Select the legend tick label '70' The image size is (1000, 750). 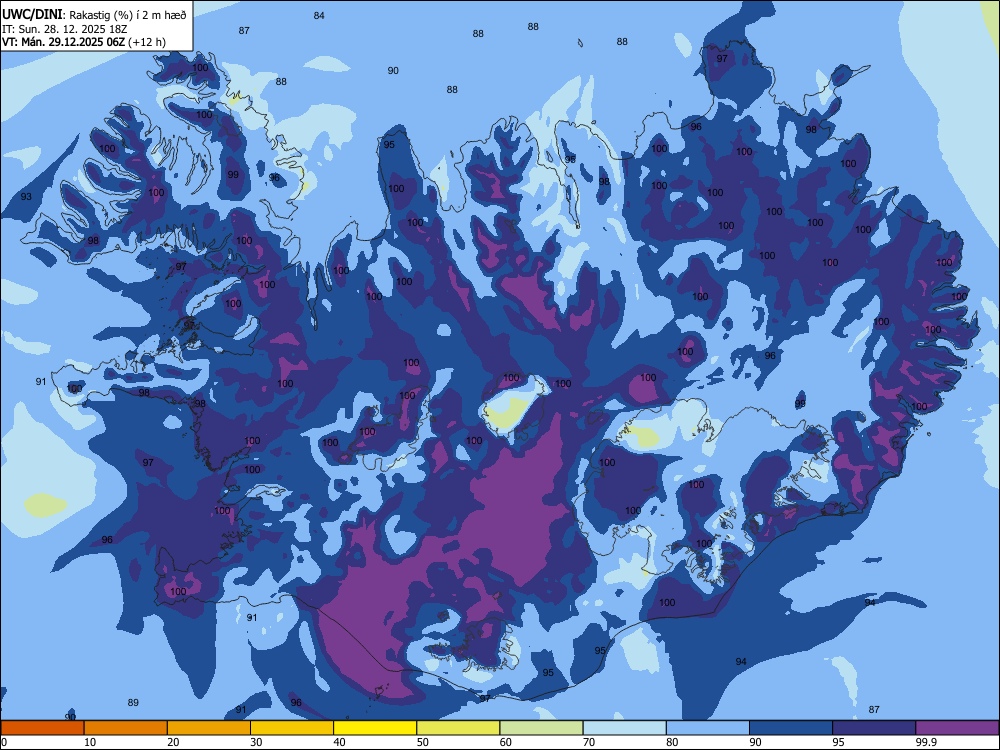pyautogui.click(x=589, y=742)
